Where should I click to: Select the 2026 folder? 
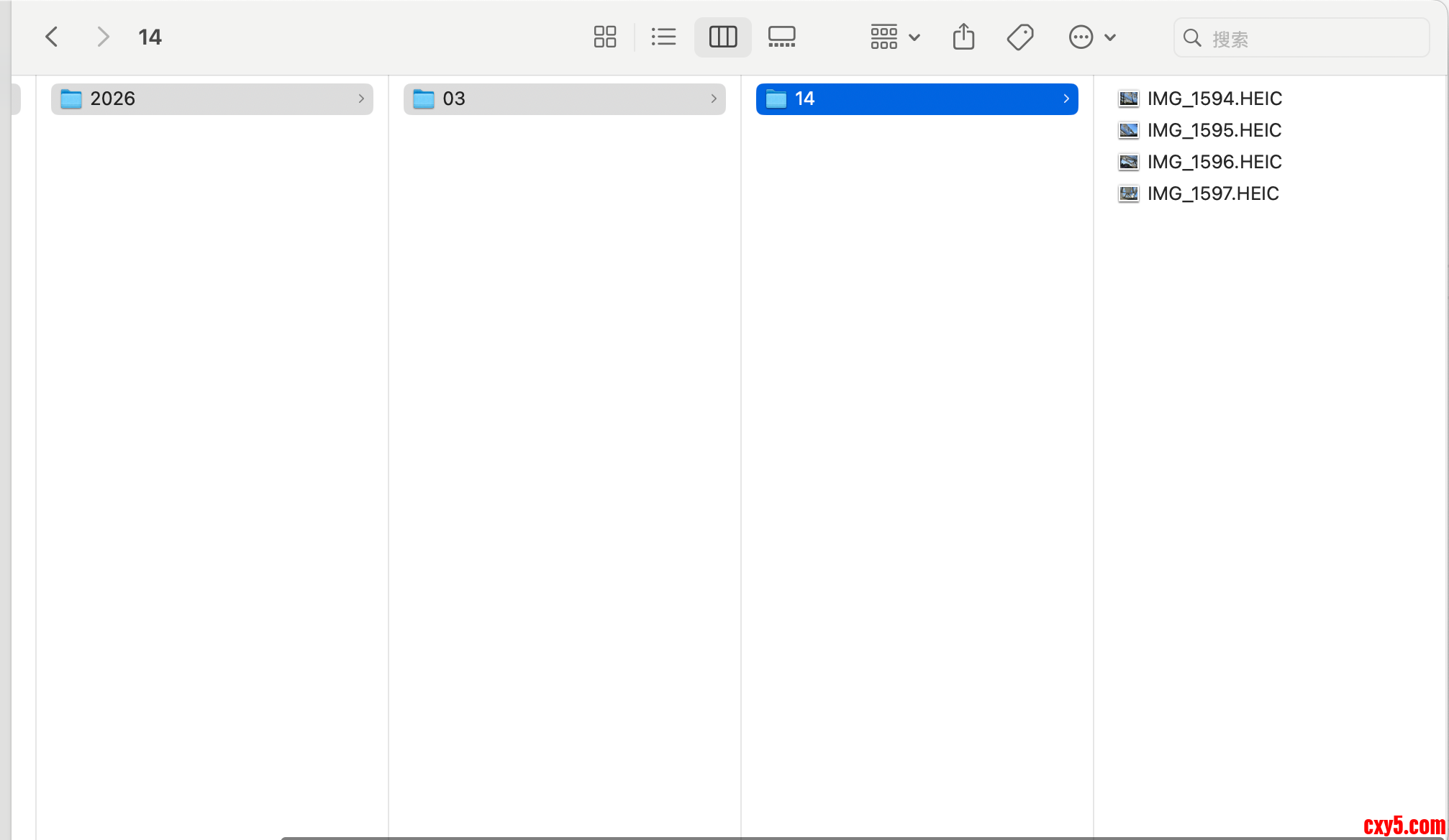[x=112, y=99]
